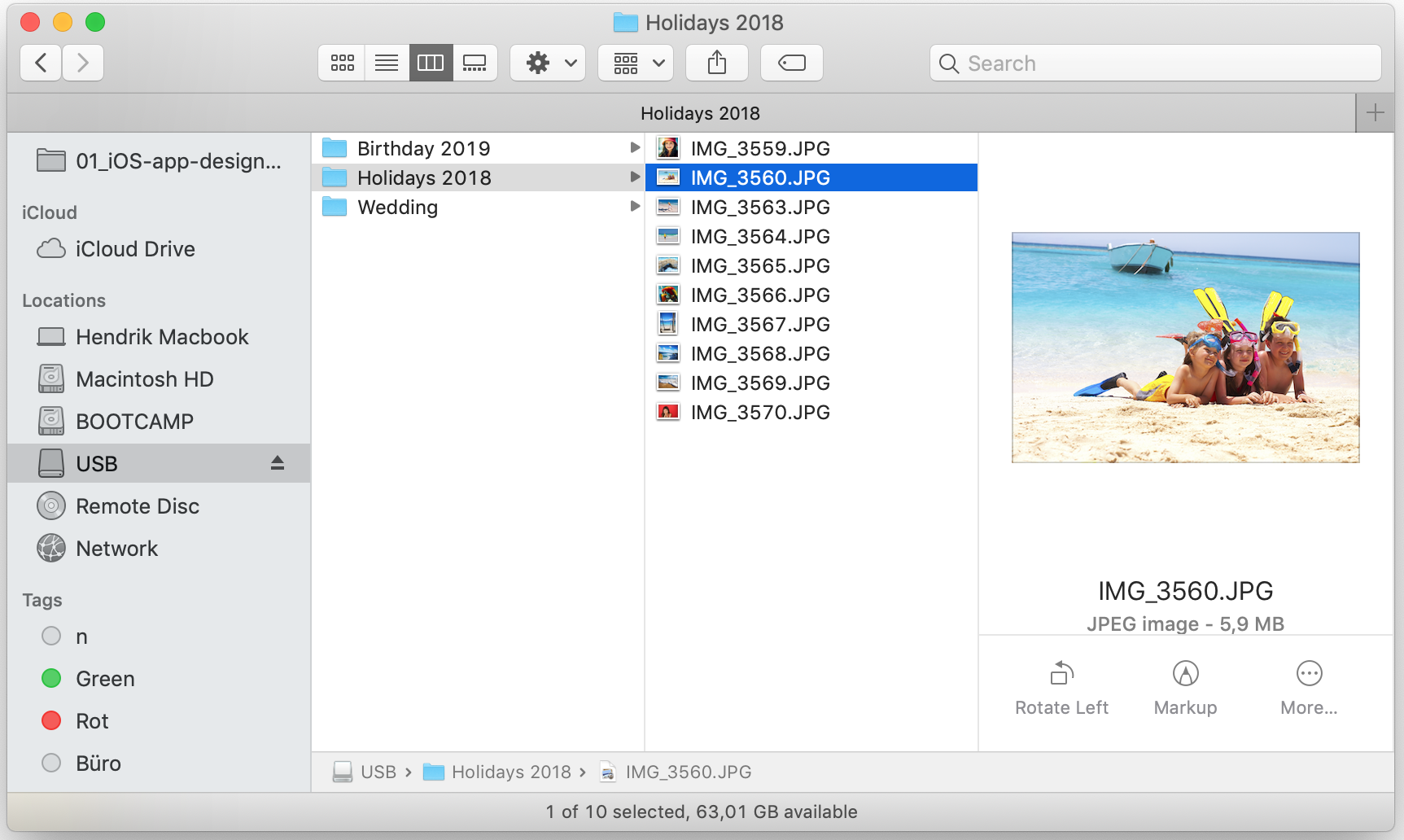Open 01_iOS-app-design folder in sidebar

pyautogui.click(x=160, y=161)
